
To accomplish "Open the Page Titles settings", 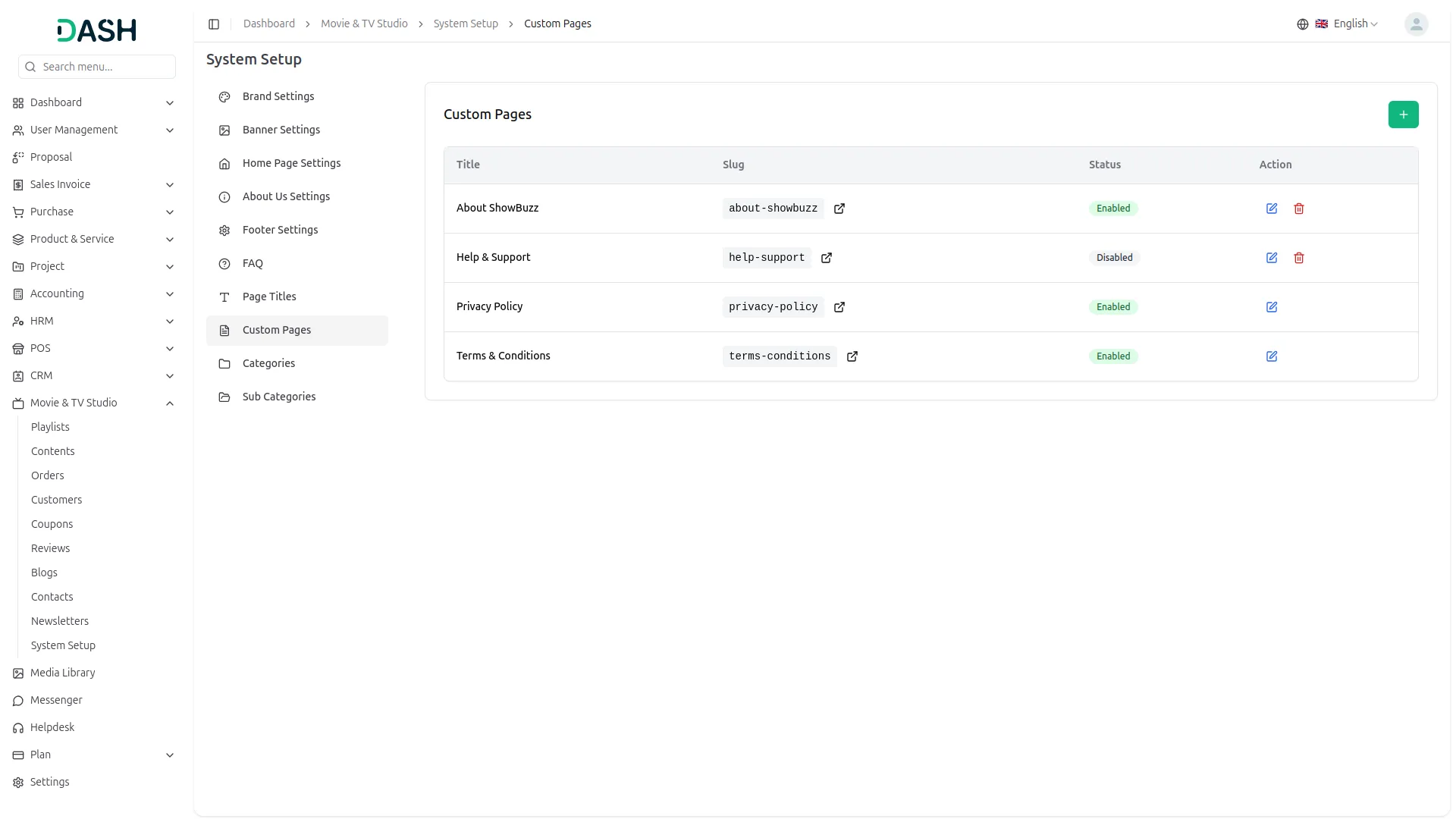I will click(x=269, y=297).
